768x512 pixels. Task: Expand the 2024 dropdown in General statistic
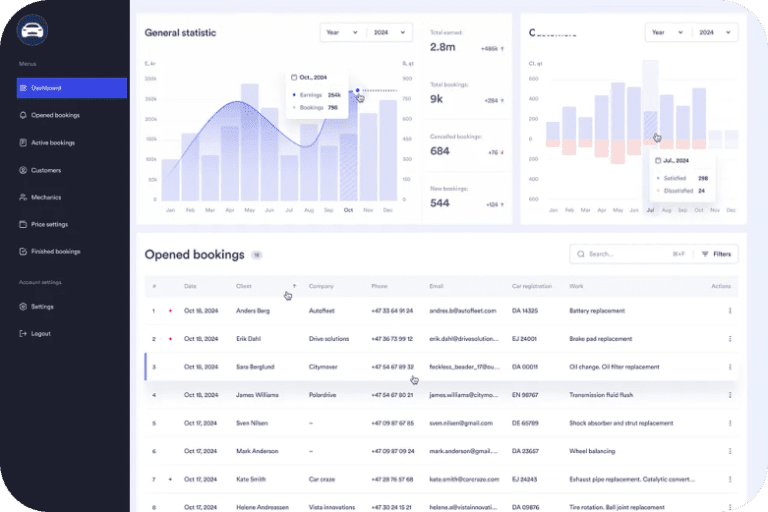point(389,32)
